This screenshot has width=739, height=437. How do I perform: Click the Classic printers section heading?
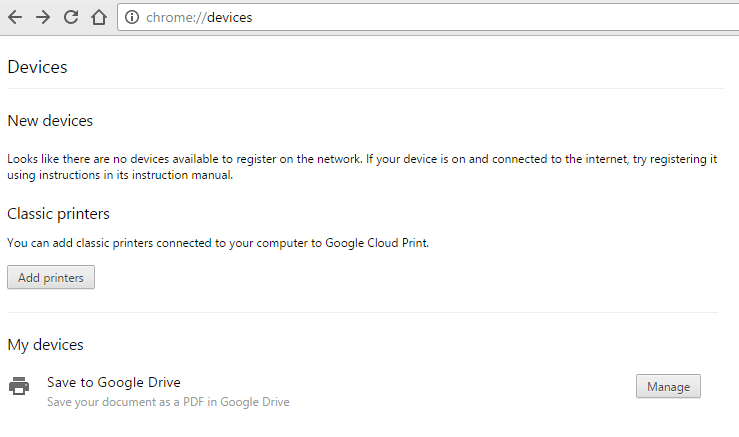(x=58, y=214)
